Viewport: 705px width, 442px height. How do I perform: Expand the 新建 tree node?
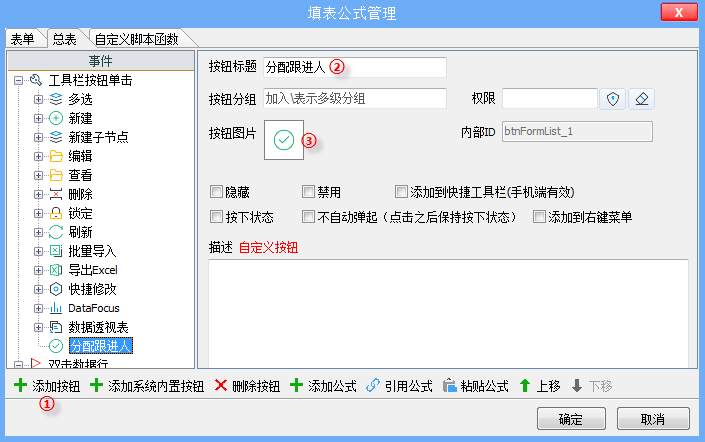pyautogui.click(x=38, y=118)
